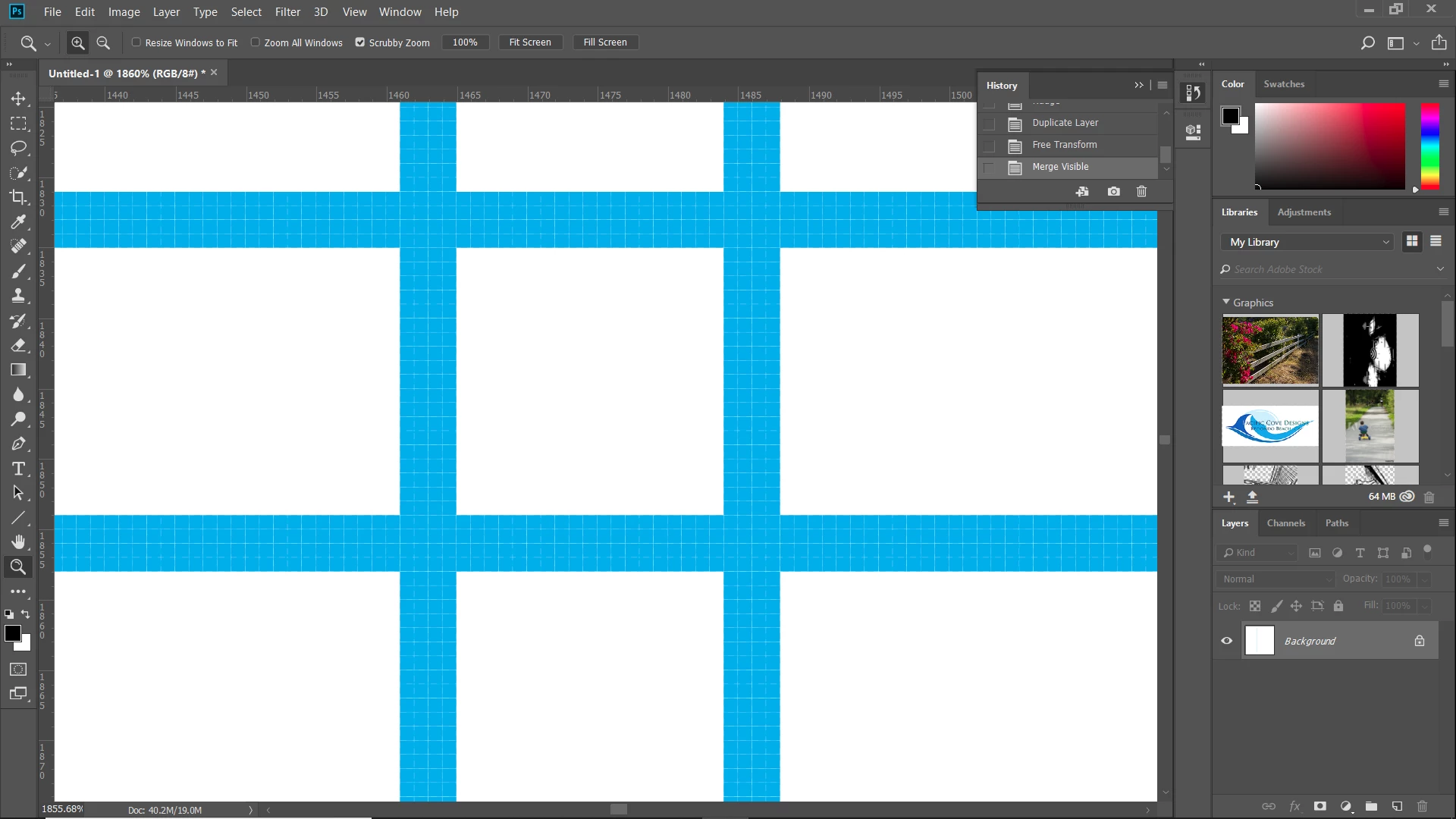This screenshot has height=819, width=1456.
Task: Select the Horizontal Type tool
Action: [x=18, y=469]
